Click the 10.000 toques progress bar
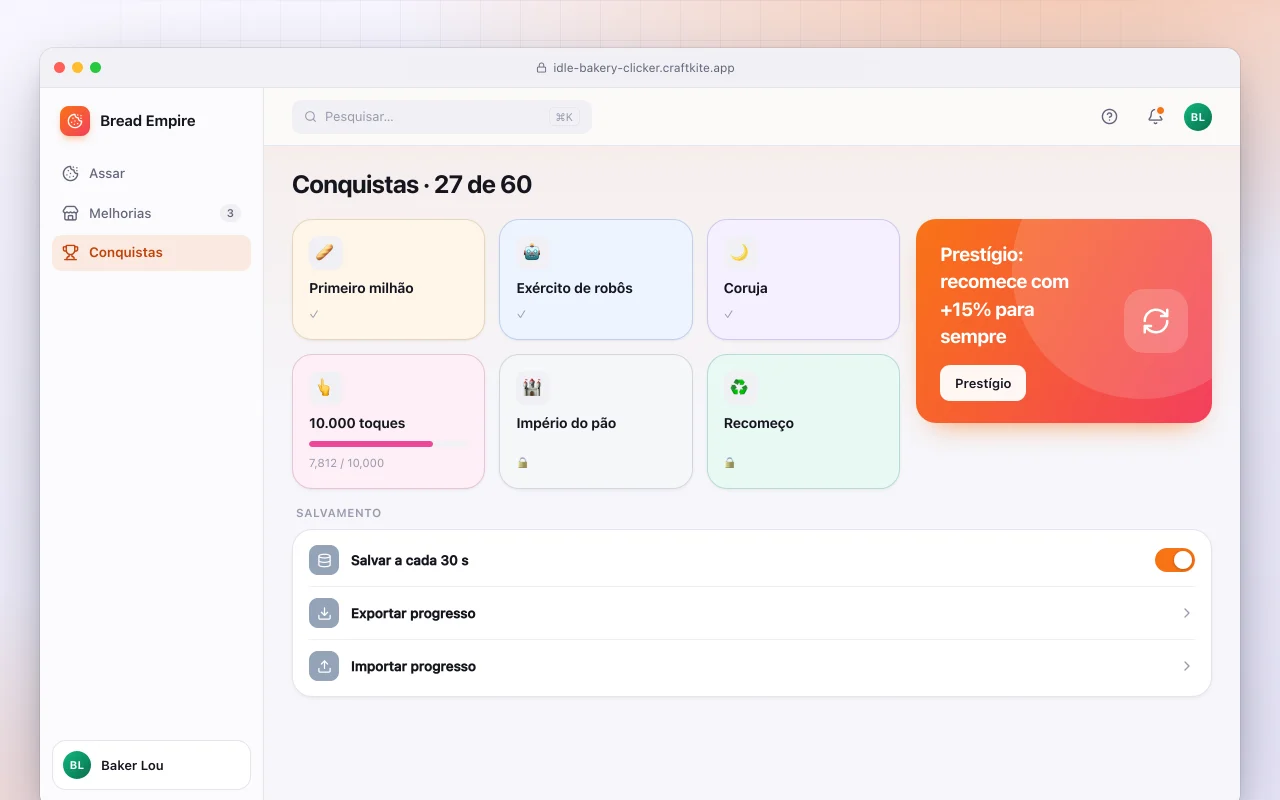Viewport: 1280px width, 800px height. point(388,444)
